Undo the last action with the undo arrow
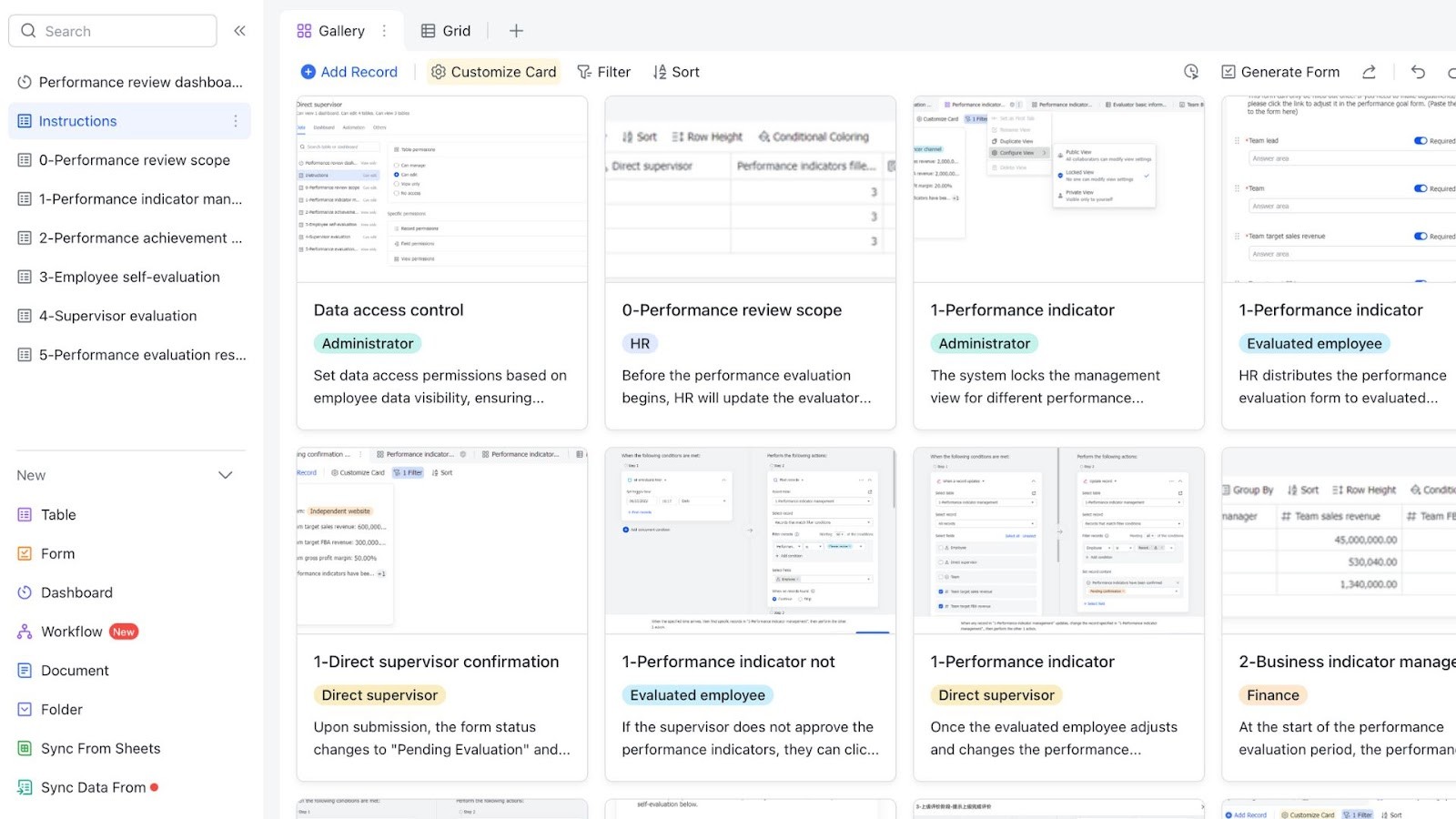Image resolution: width=1456 pixels, height=819 pixels. pos(1417,71)
